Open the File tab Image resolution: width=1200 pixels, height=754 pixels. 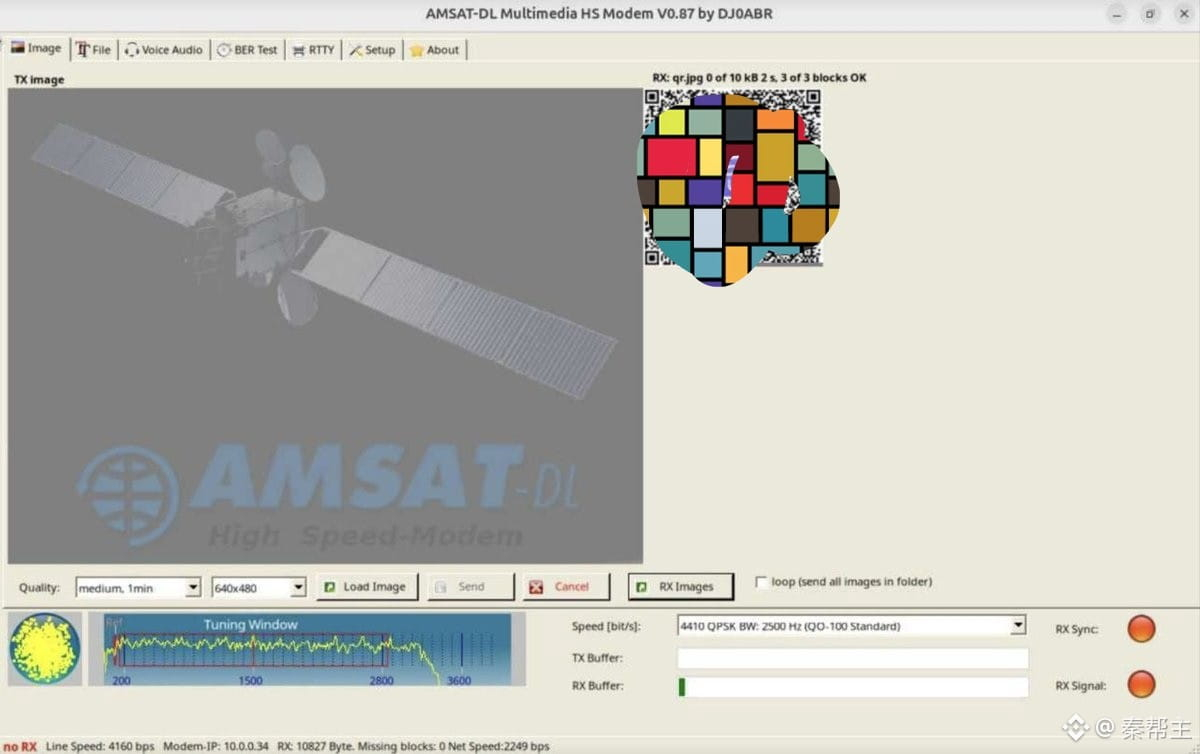point(93,49)
